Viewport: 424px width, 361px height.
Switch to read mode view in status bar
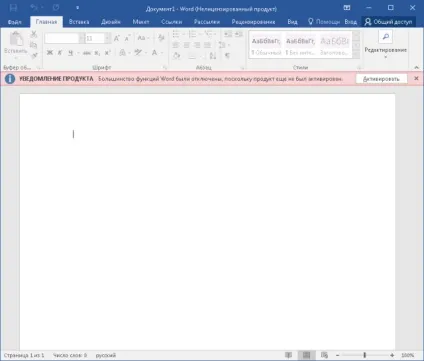(x=289, y=355)
